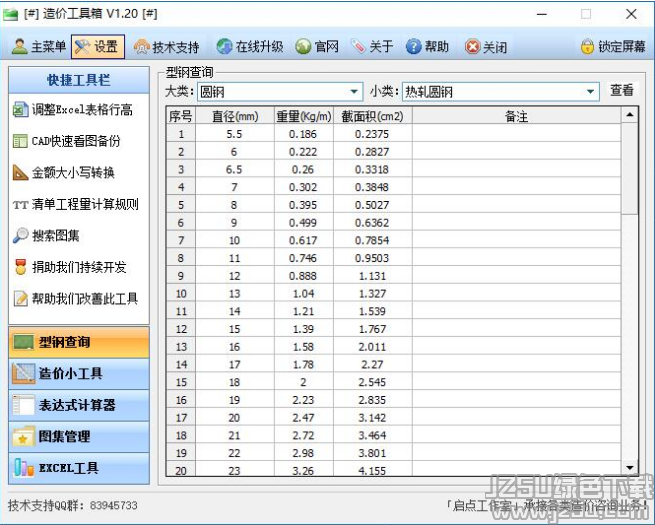655x525 pixels.
Task: Click the vertical scrollbar thumb of the table
Action: coord(630,168)
